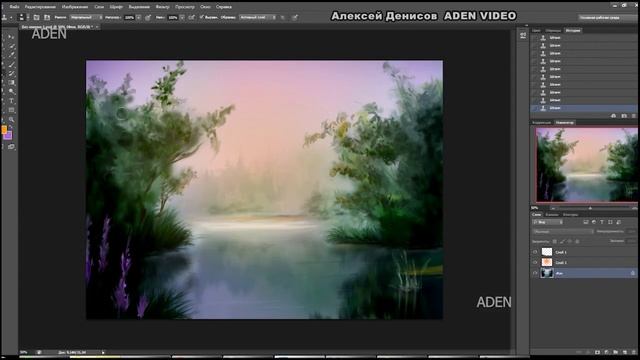Viewport: 640px width, 360px height.
Task: Click the opacity 100% field in options bar
Action: [x=129, y=18]
